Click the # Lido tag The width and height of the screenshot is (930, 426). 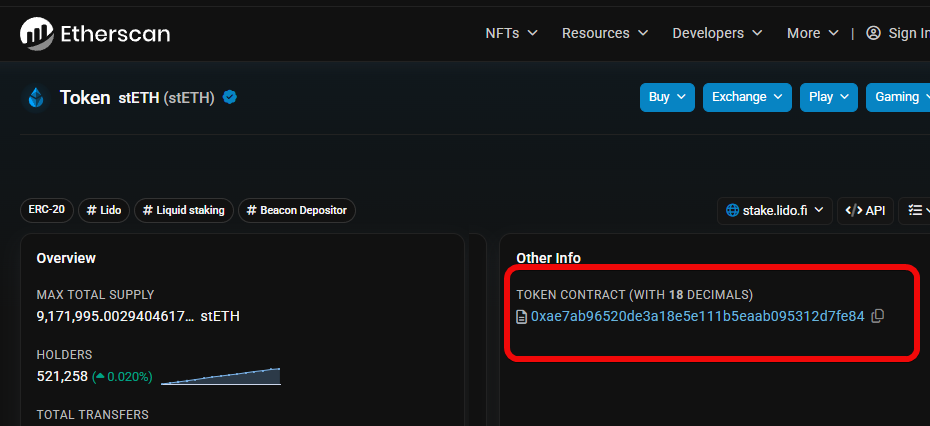pyautogui.click(x=104, y=211)
